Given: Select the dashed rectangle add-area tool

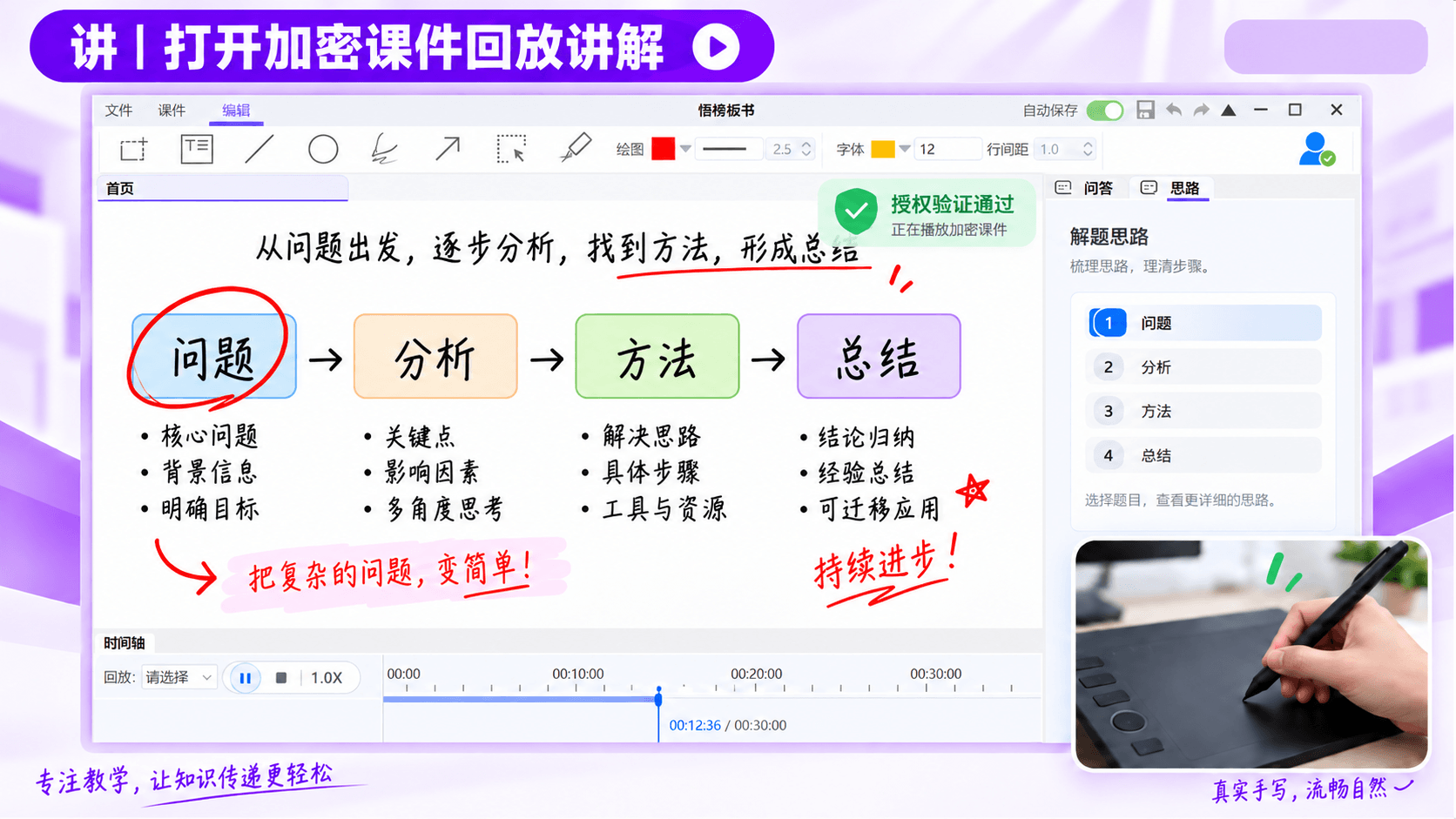Looking at the screenshot, I should (133, 150).
